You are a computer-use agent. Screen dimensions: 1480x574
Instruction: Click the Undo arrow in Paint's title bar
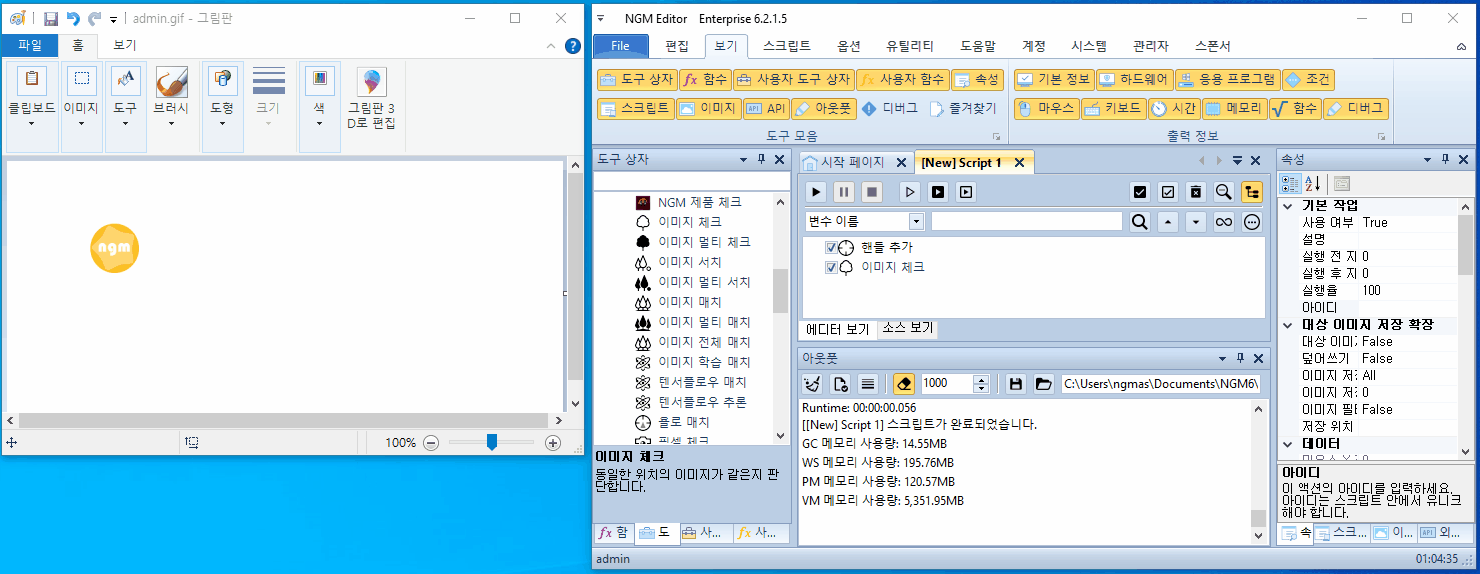pos(73,19)
